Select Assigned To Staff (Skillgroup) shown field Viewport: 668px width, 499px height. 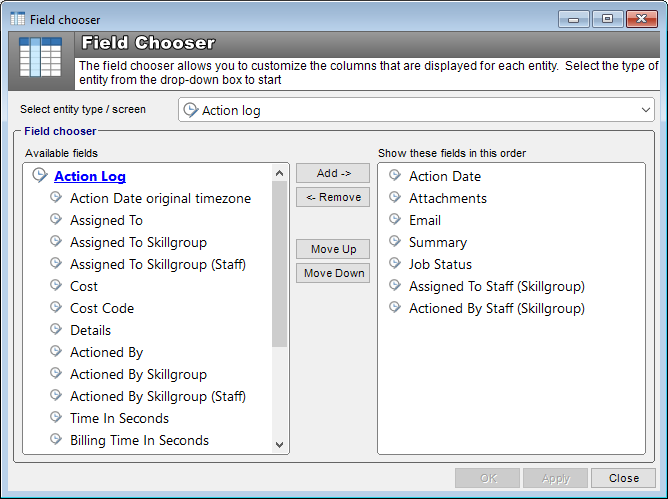pyautogui.click(x=497, y=286)
